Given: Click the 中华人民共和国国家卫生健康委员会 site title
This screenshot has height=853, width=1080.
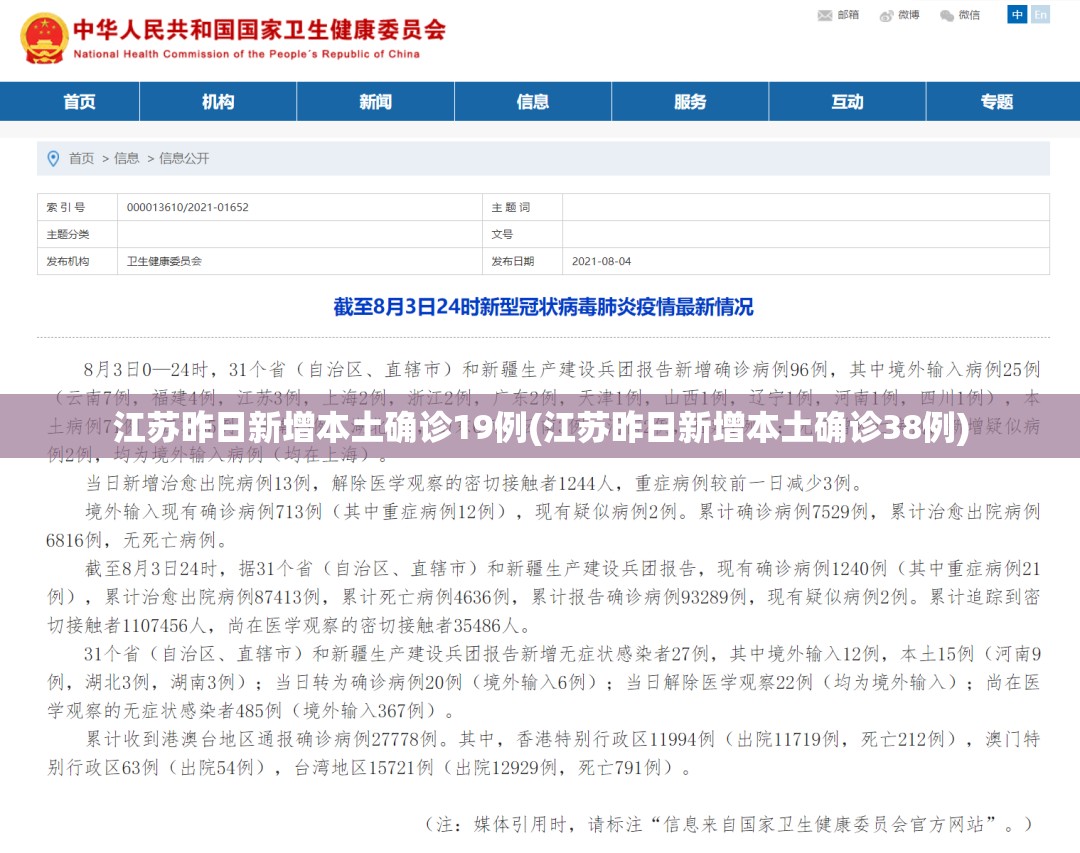Looking at the screenshot, I should (260, 30).
